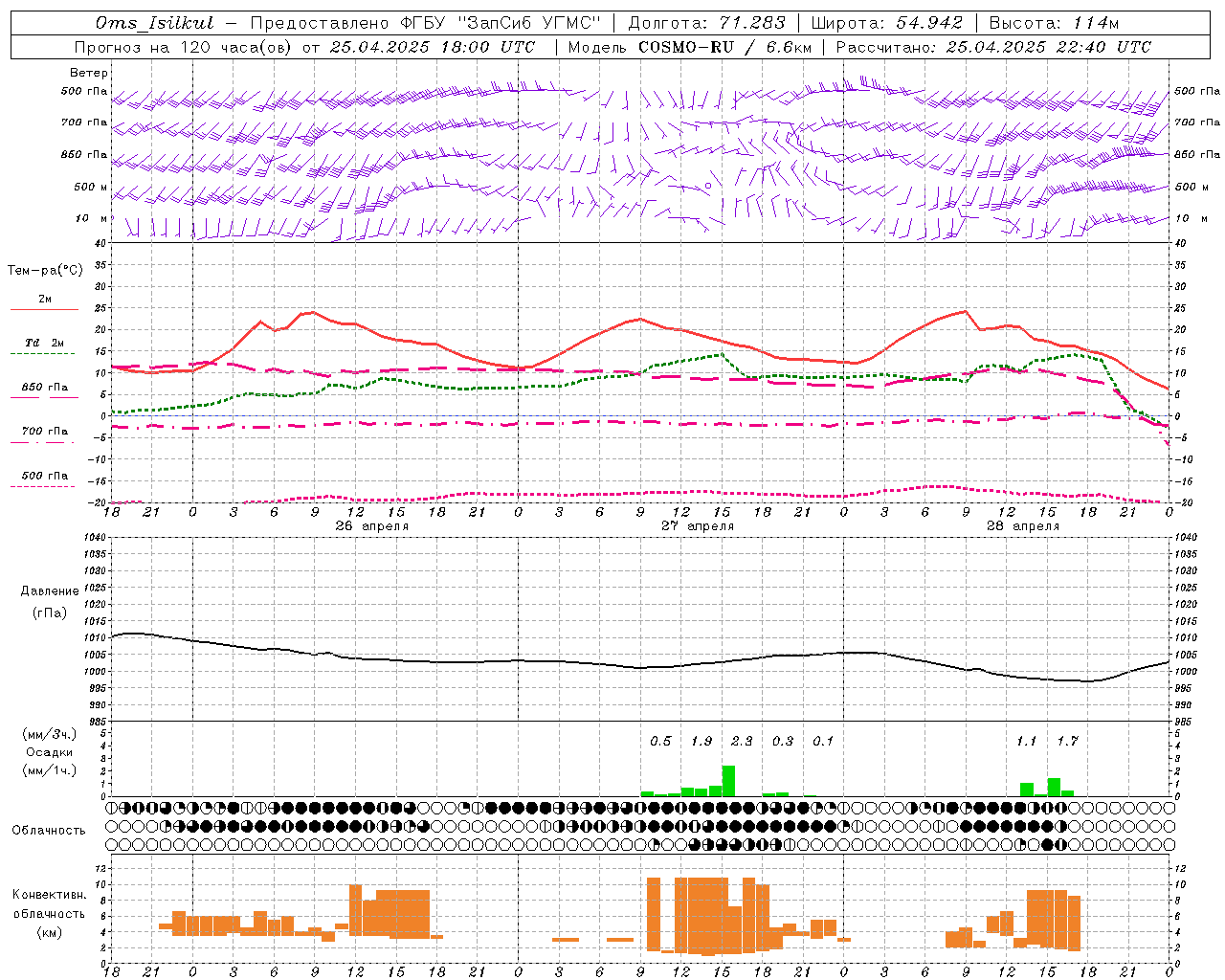This screenshot has width=1225, height=980.
Task: Click the (гПа) unit under Давление
Action: [50, 613]
